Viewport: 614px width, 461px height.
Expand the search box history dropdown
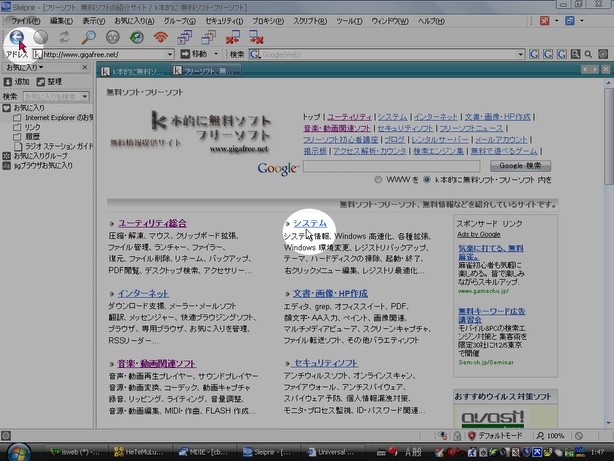(x=520, y=54)
